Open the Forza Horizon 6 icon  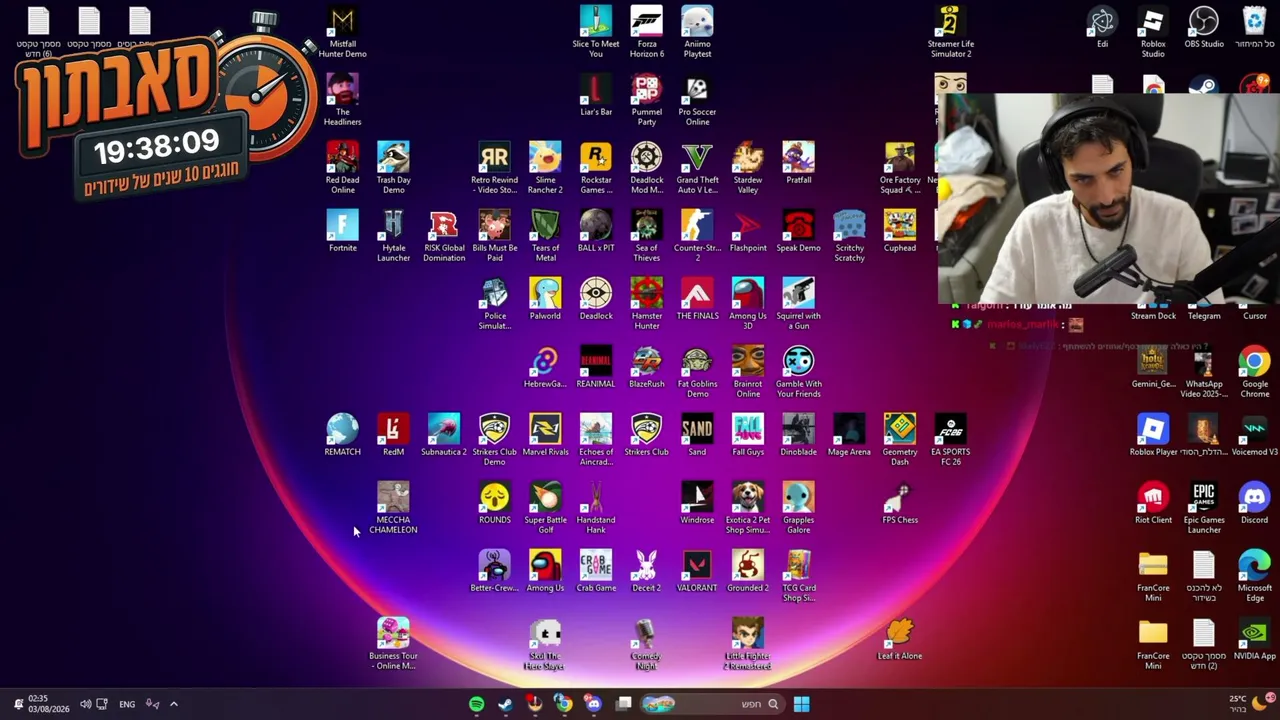(647, 31)
